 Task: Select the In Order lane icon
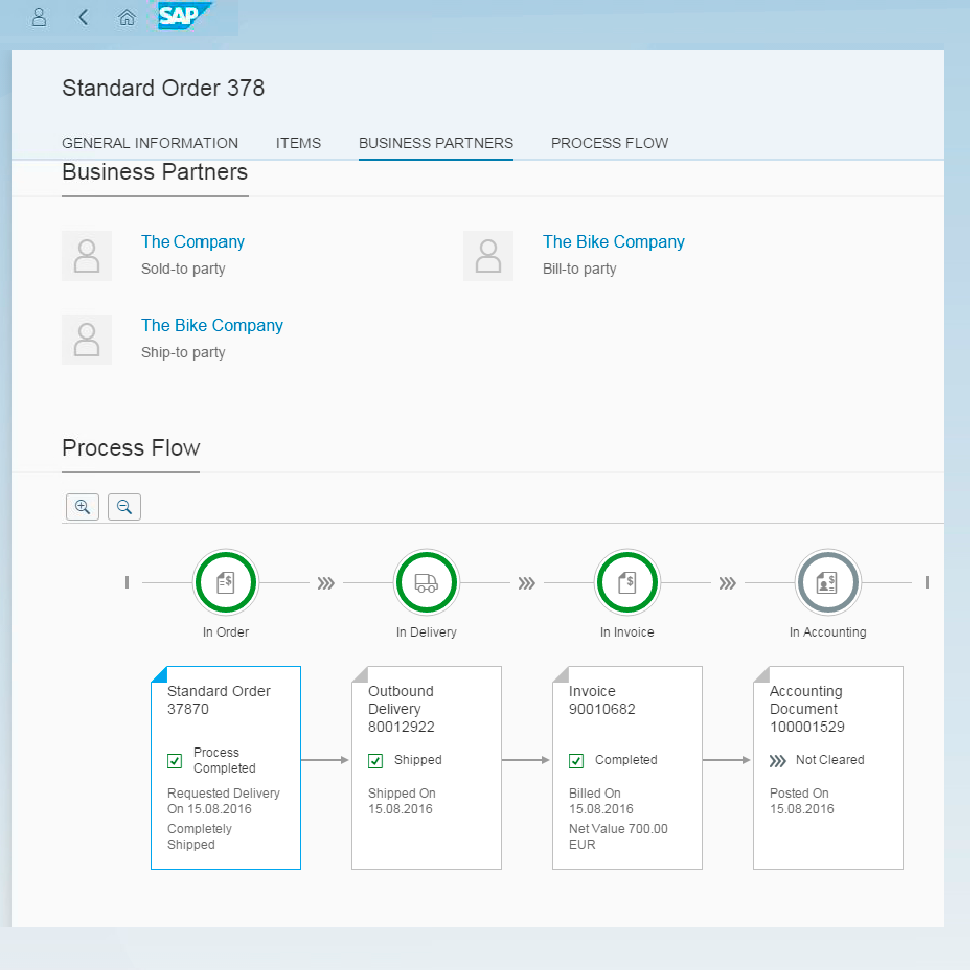coord(225,583)
